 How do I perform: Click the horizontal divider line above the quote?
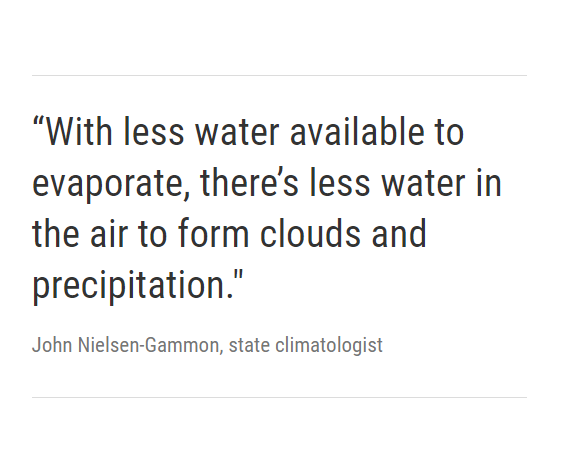click(279, 76)
